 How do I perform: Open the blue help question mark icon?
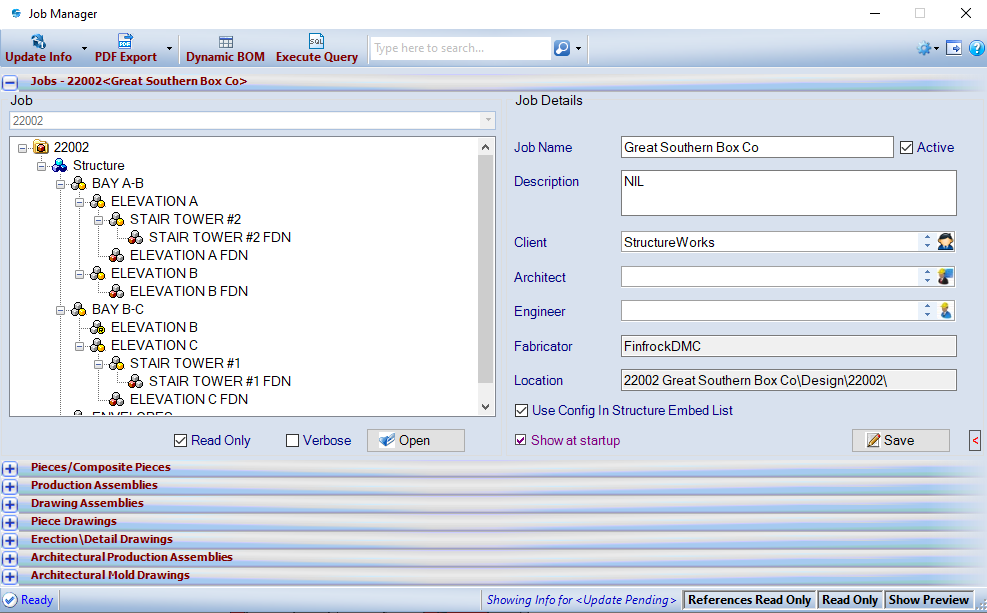tap(976, 48)
